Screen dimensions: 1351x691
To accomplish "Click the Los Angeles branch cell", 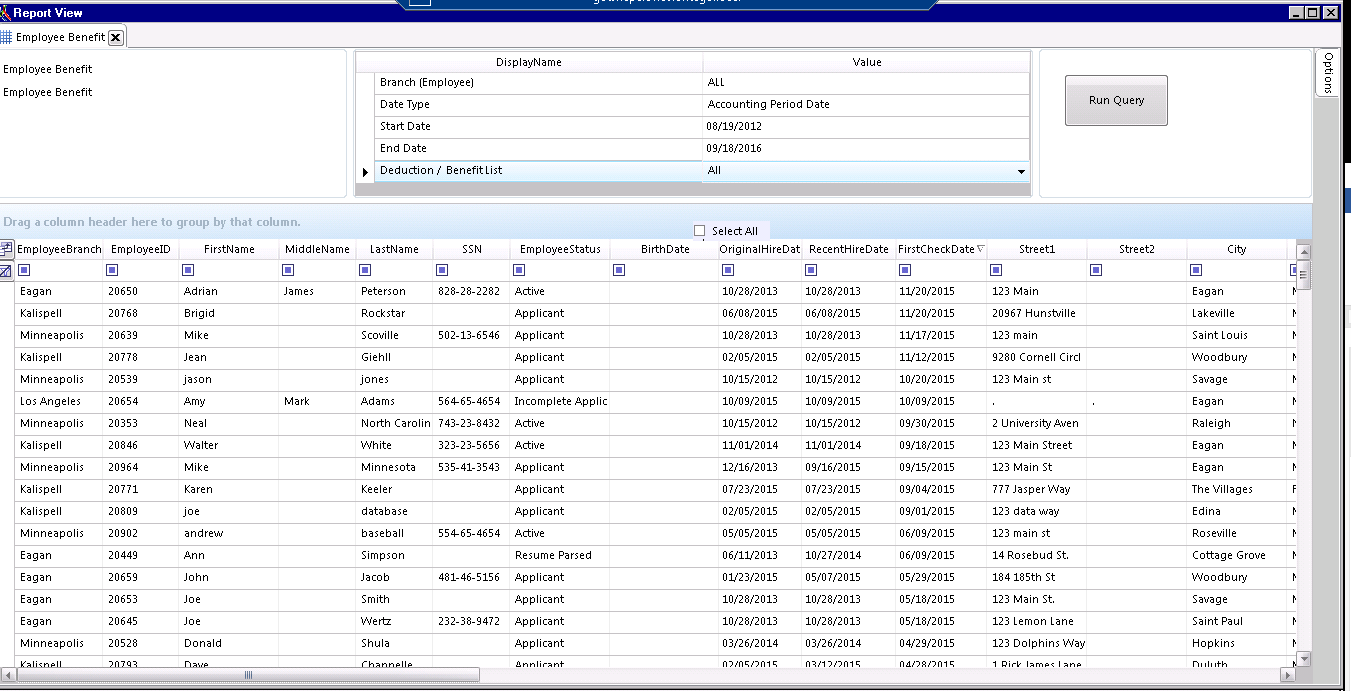I will 59,401.
